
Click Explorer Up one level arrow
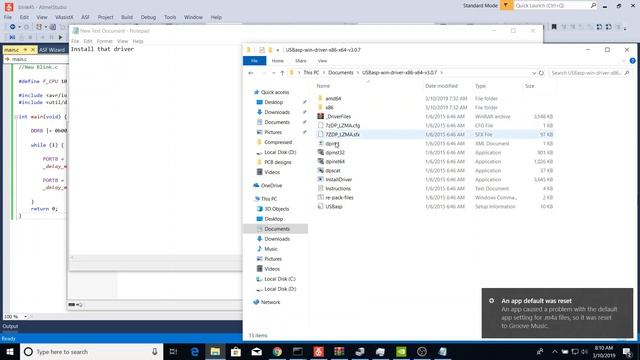tap(282, 73)
